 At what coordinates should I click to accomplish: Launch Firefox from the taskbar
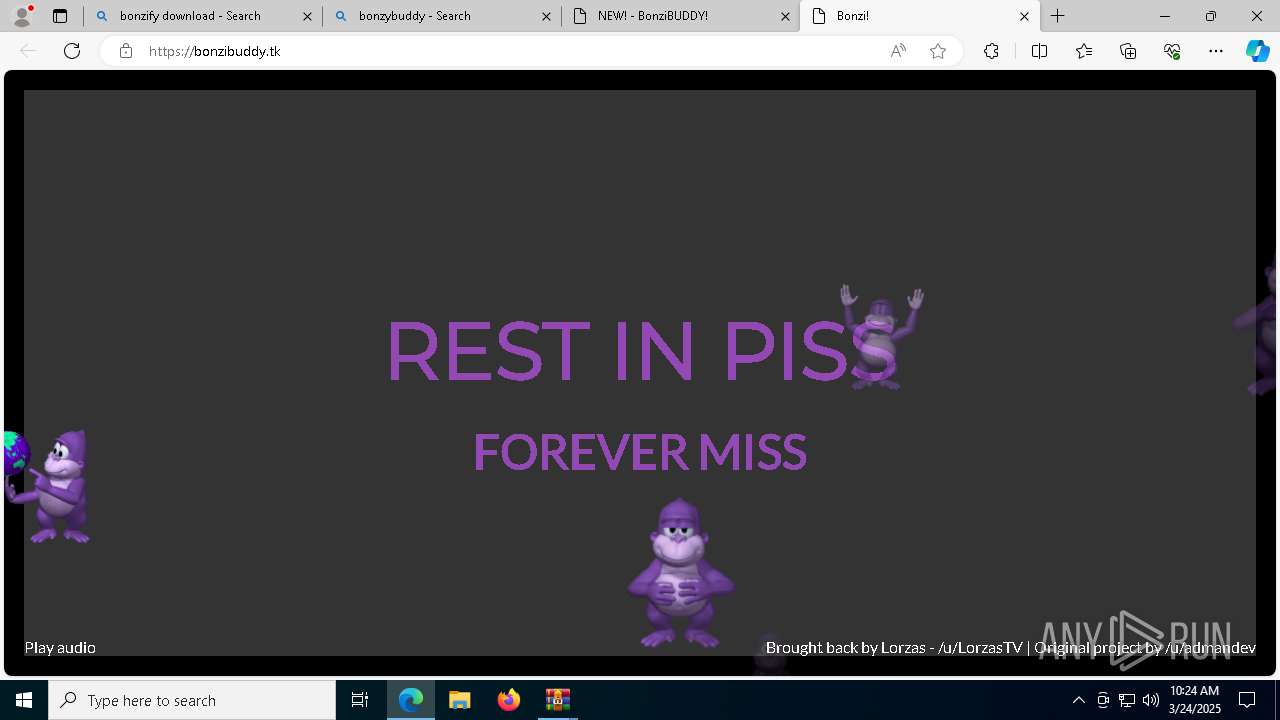pos(509,700)
